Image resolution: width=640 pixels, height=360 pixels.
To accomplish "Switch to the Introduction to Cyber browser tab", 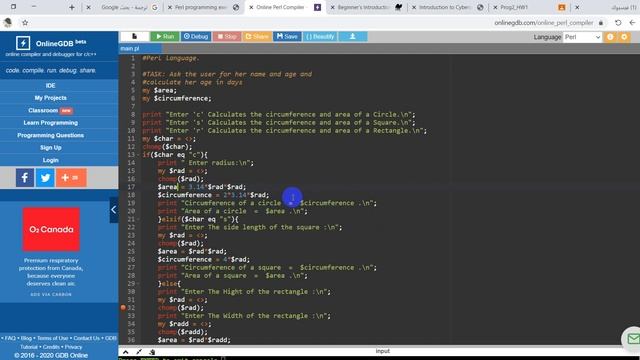I will (447, 7).
